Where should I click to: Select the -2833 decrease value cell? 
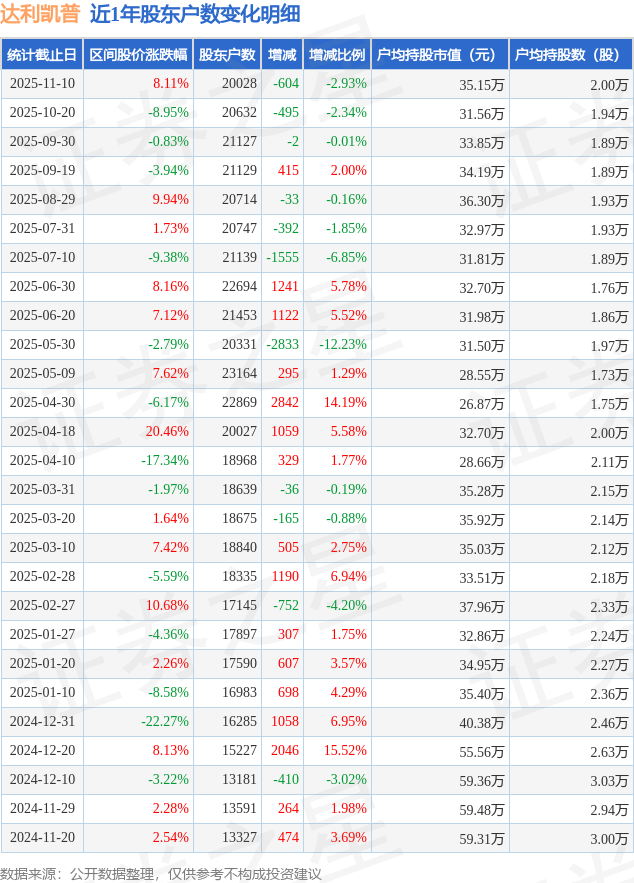tap(282, 345)
